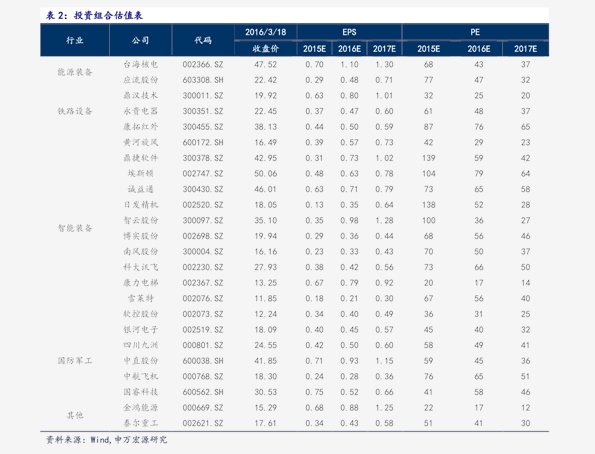Select the company cell 台海核电
Image resolution: width=595 pixels, height=454 pixels.
pyautogui.click(x=140, y=65)
